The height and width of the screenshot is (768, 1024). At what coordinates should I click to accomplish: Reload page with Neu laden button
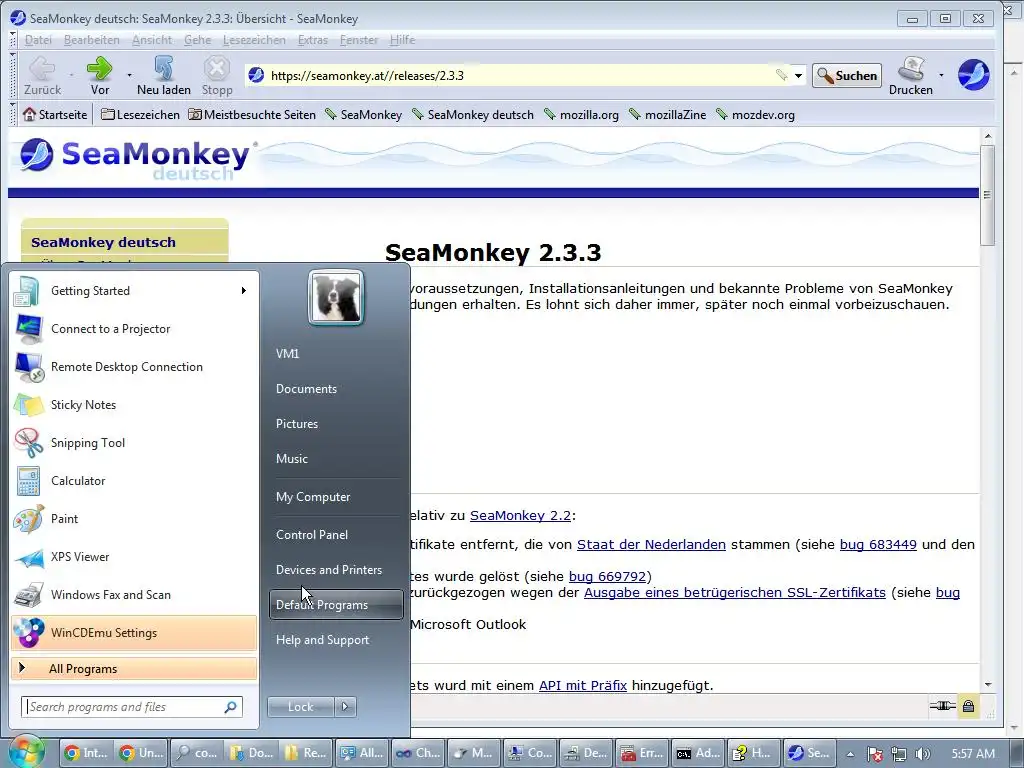(164, 75)
